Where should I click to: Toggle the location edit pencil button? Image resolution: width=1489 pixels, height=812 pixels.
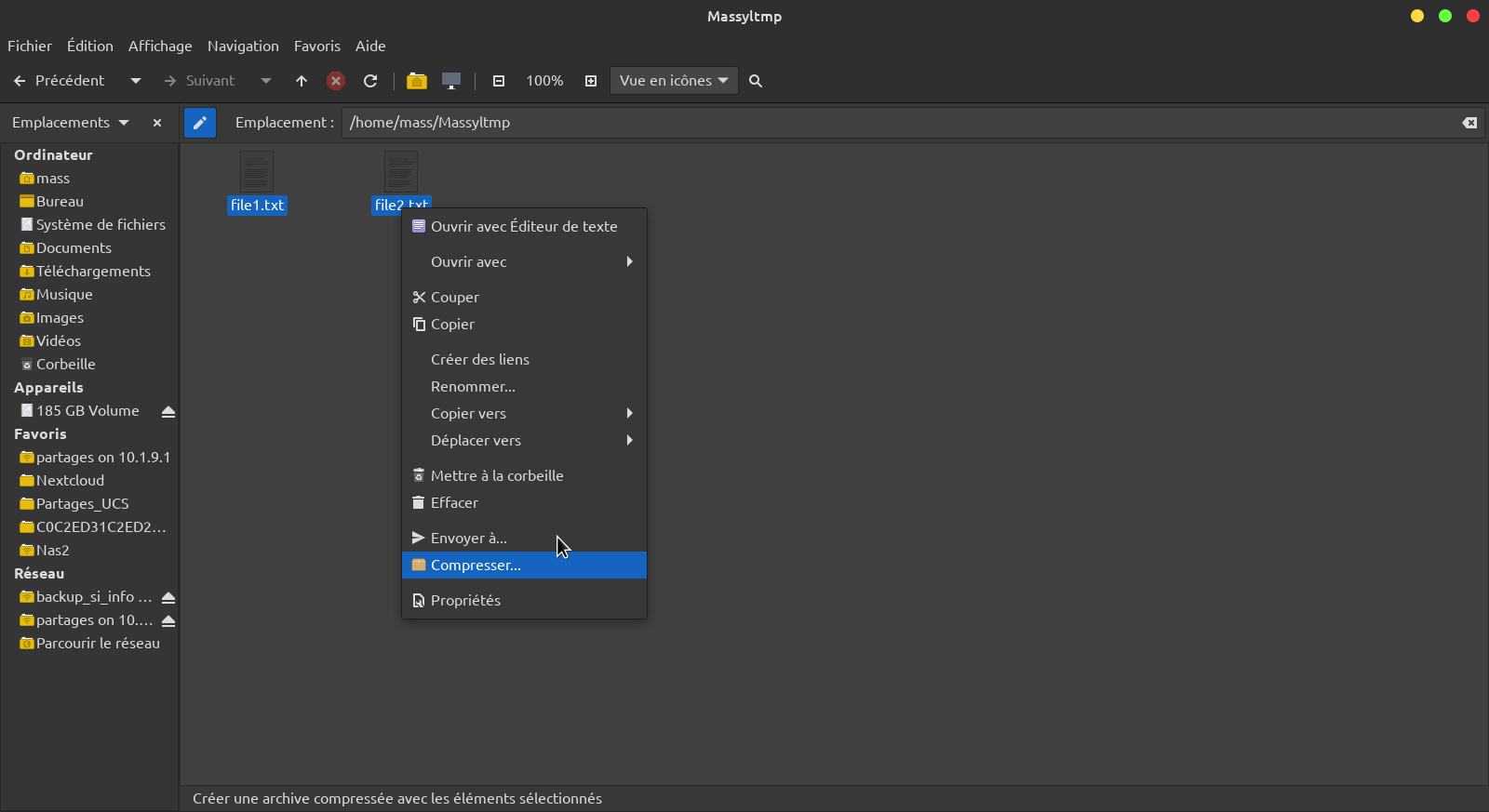click(x=200, y=123)
